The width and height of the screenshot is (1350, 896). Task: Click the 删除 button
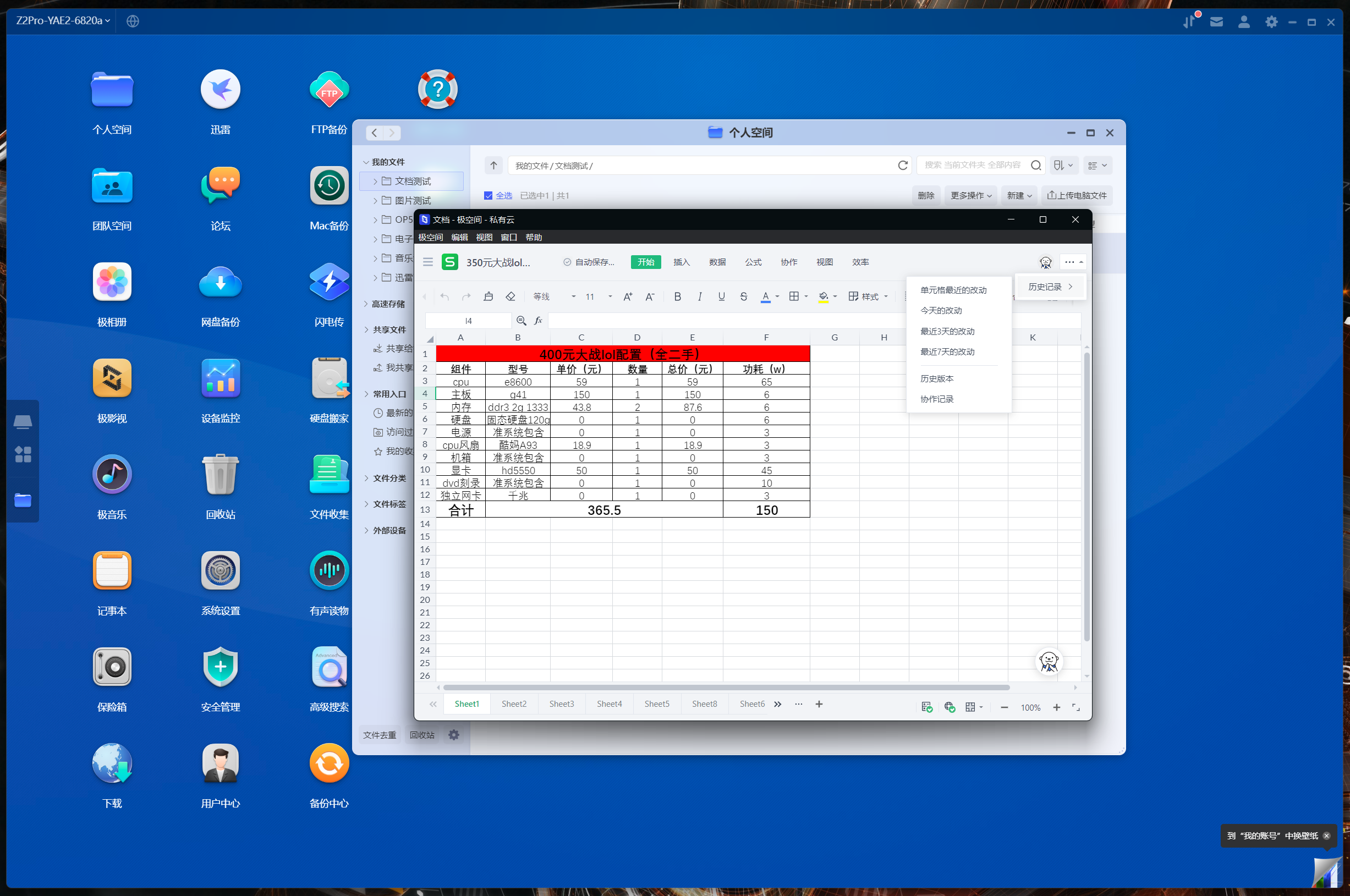pos(925,196)
